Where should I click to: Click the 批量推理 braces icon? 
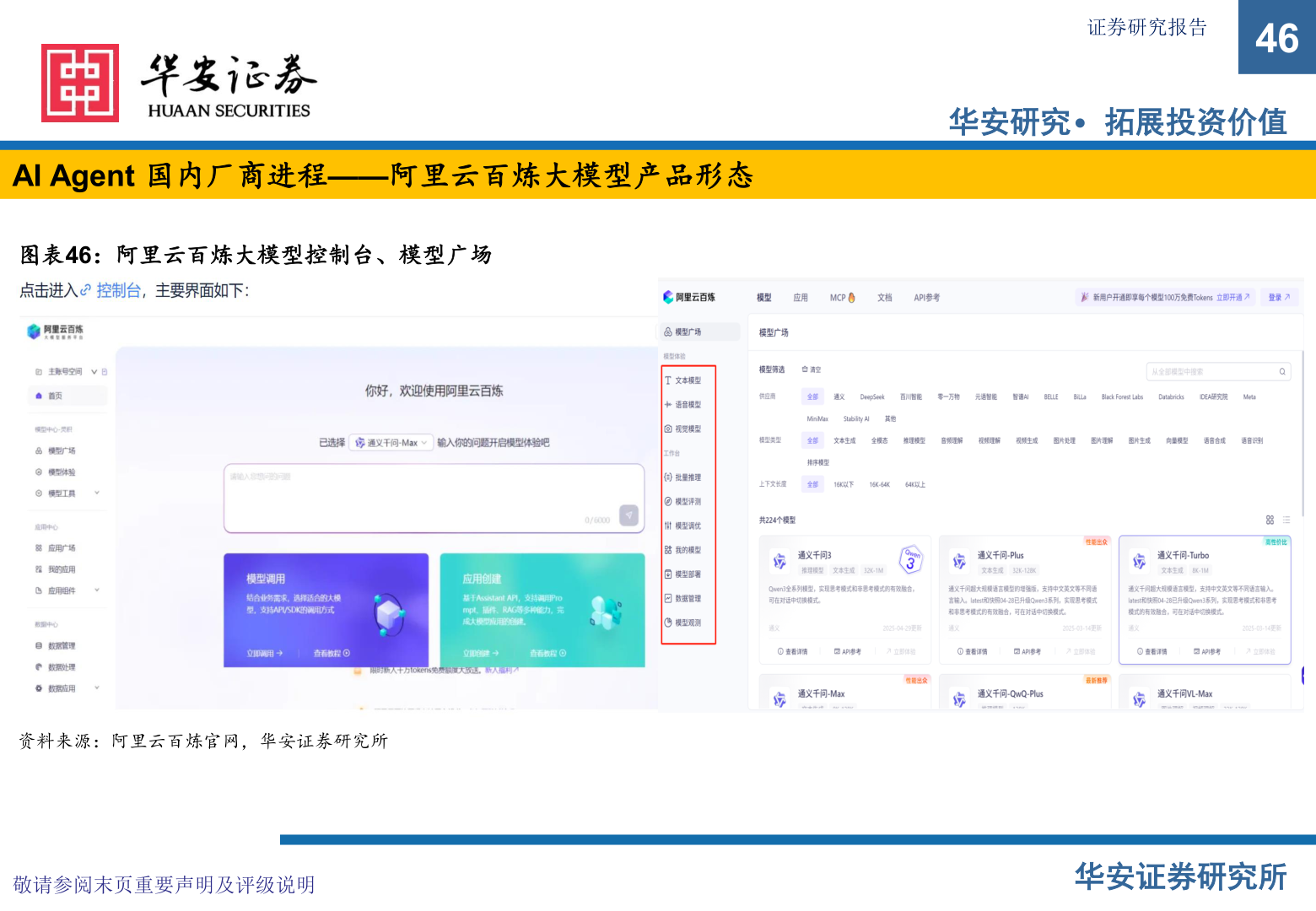(668, 477)
